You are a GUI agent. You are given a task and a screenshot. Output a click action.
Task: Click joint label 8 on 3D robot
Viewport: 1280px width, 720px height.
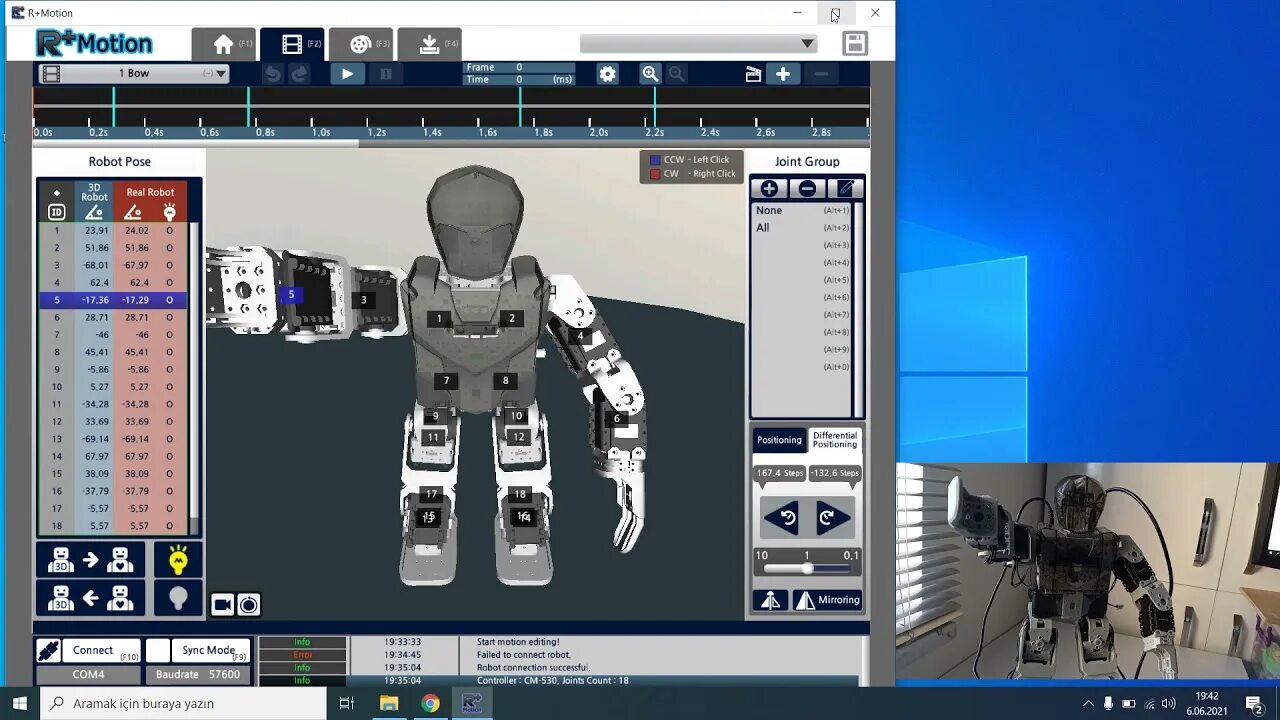[506, 380]
